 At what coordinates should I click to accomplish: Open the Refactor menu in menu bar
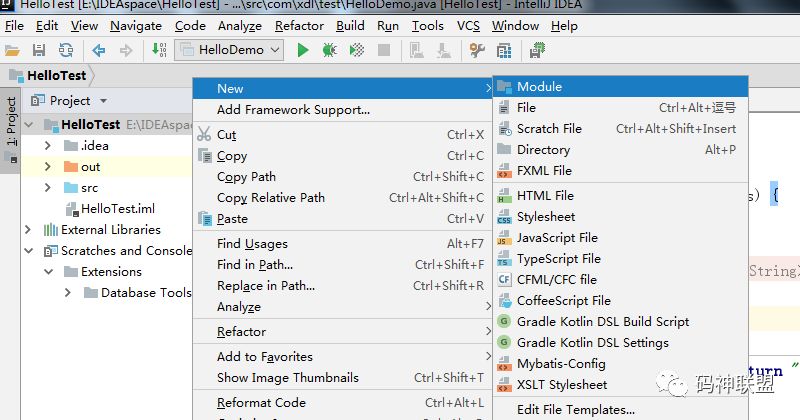coord(299,26)
